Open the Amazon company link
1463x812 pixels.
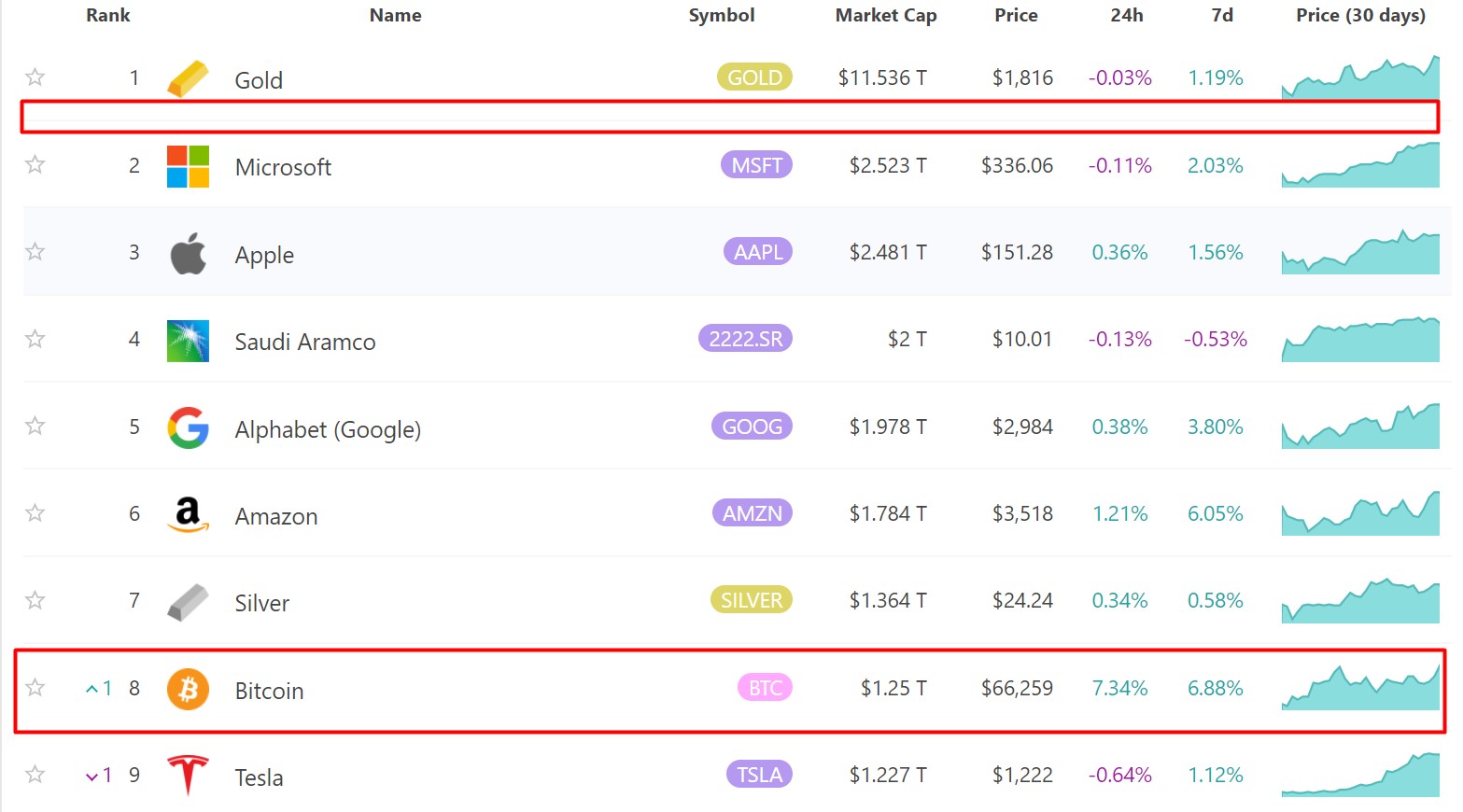[276, 516]
